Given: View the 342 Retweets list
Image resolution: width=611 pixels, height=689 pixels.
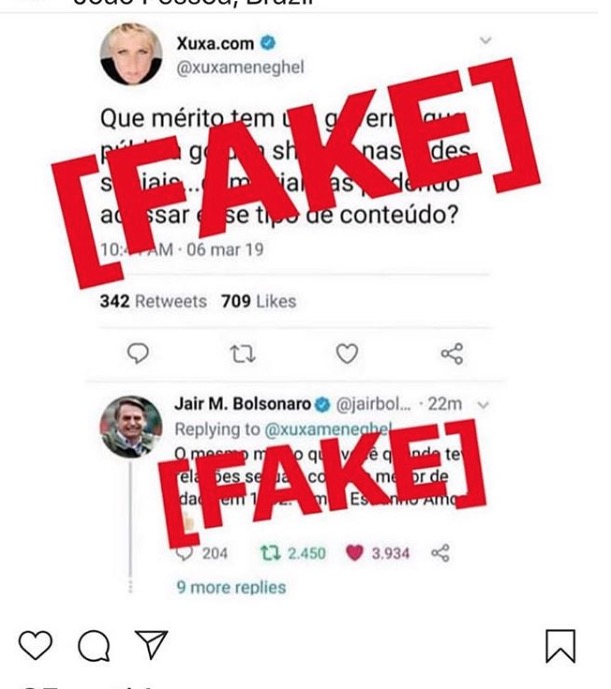Looking at the screenshot, I should click(153, 301).
